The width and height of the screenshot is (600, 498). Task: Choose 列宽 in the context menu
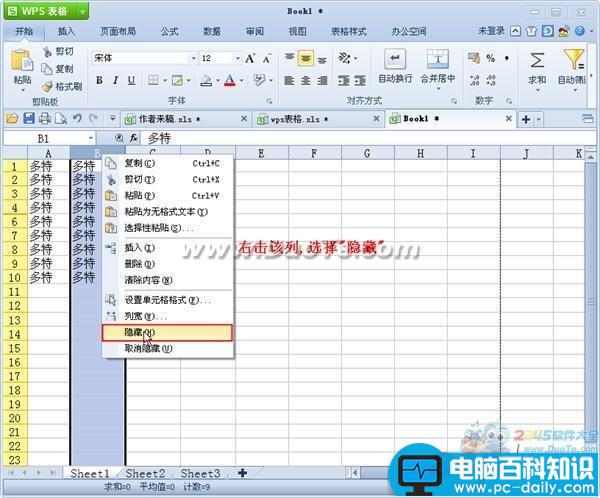coord(167,317)
